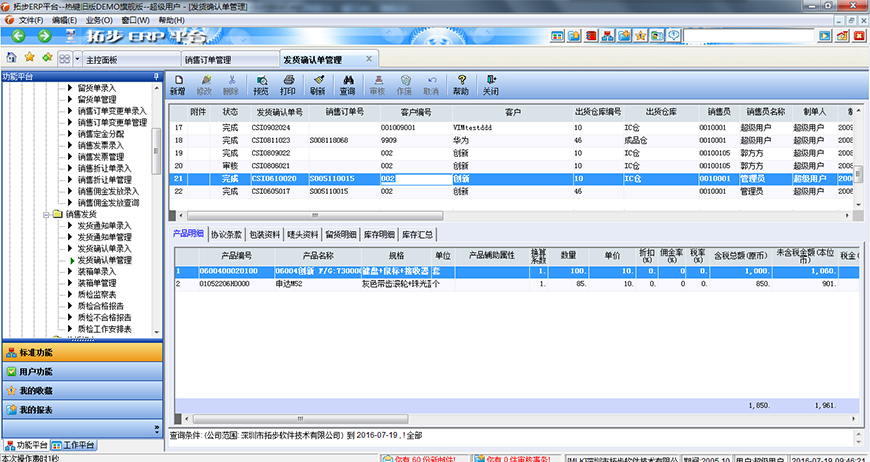The width and height of the screenshot is (870, 462).
Task: Pin the 功能平台 side panel
Action: tap(155, 76)
